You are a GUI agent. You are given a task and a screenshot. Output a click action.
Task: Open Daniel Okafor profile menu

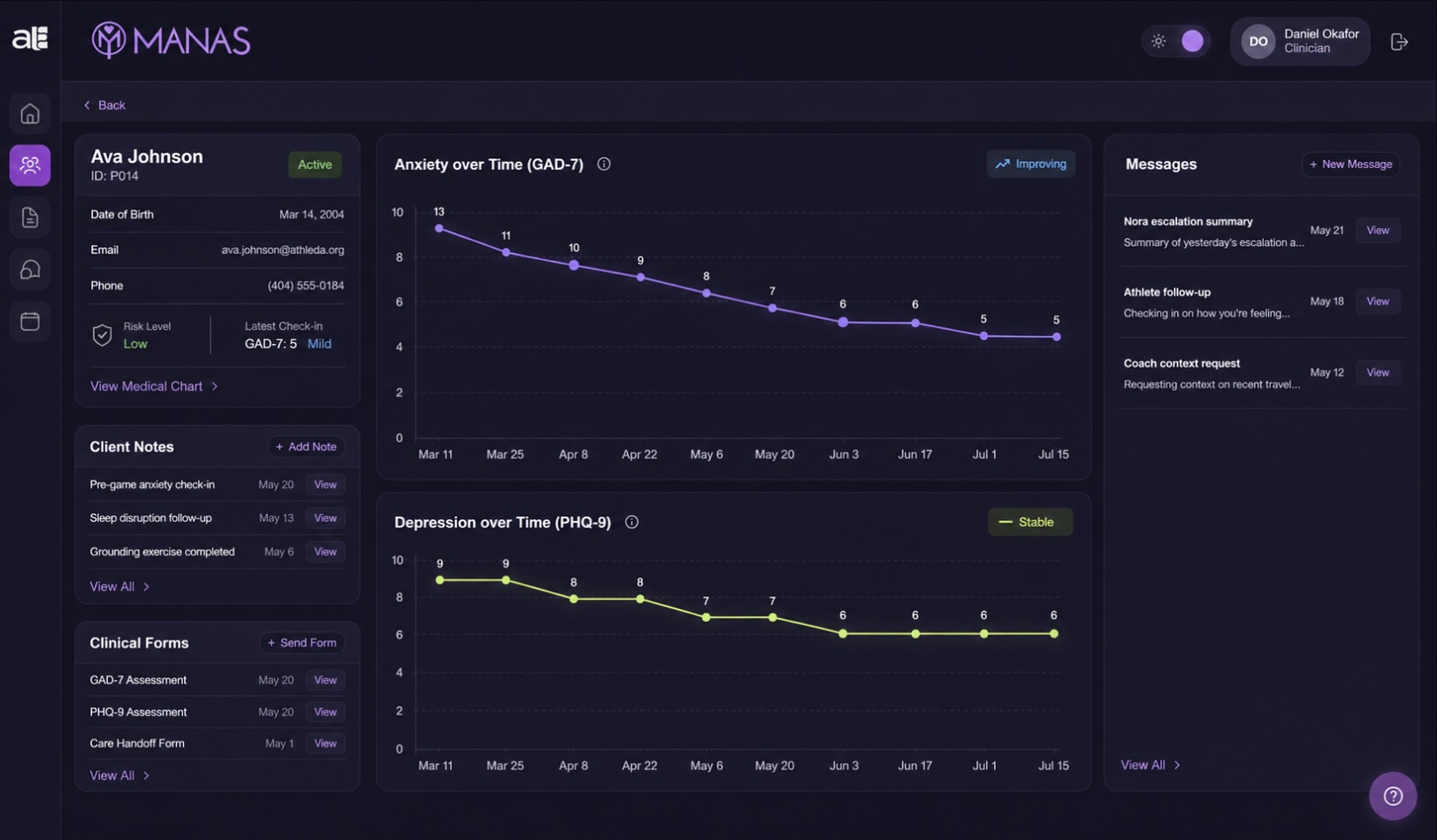1300,42
